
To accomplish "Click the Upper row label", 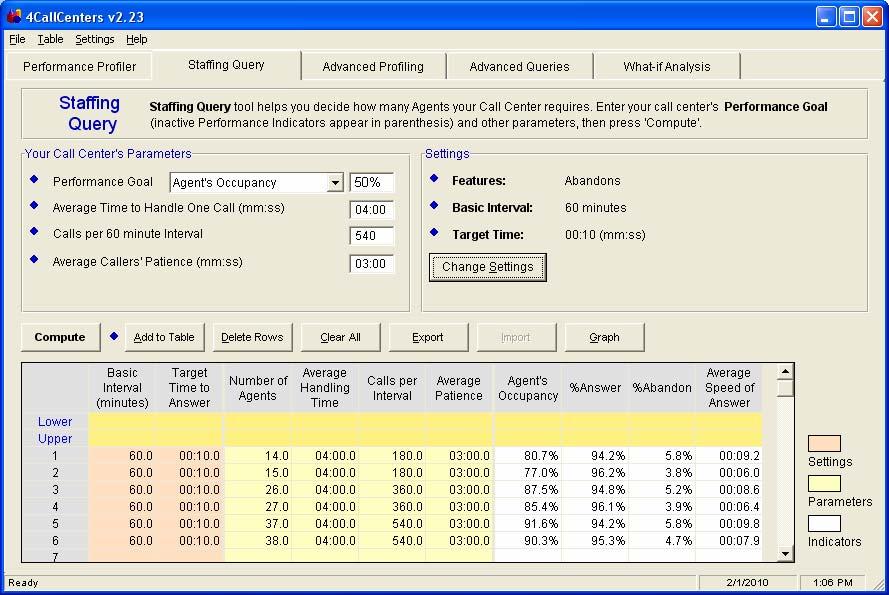I will (55, 439).
